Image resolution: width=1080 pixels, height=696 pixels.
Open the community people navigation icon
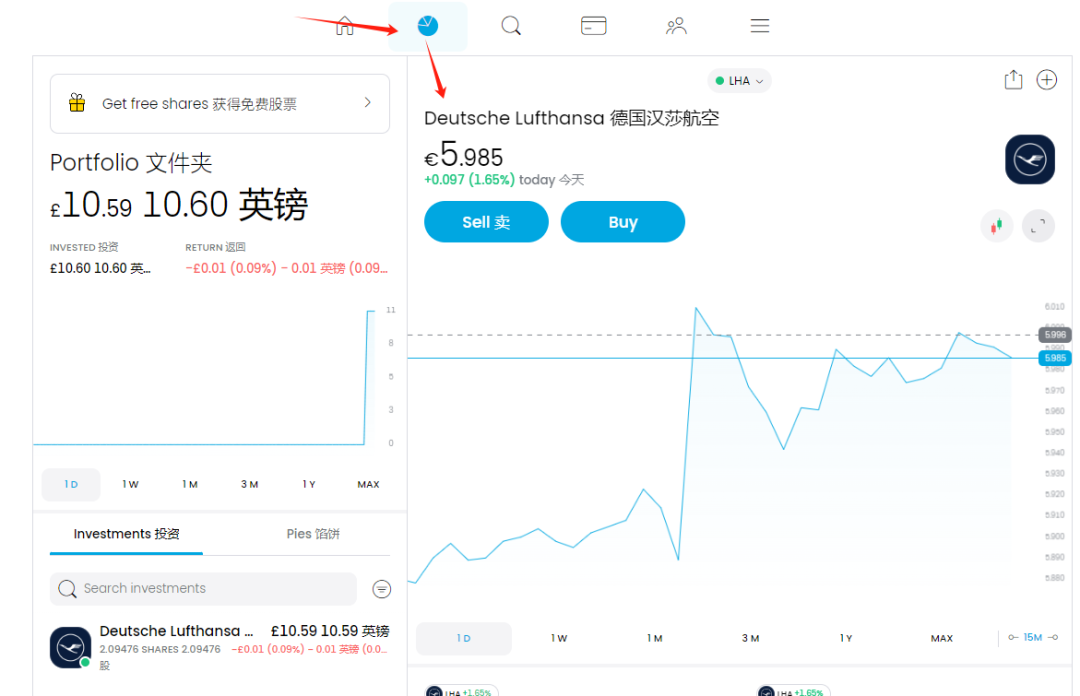coord(676,26)
